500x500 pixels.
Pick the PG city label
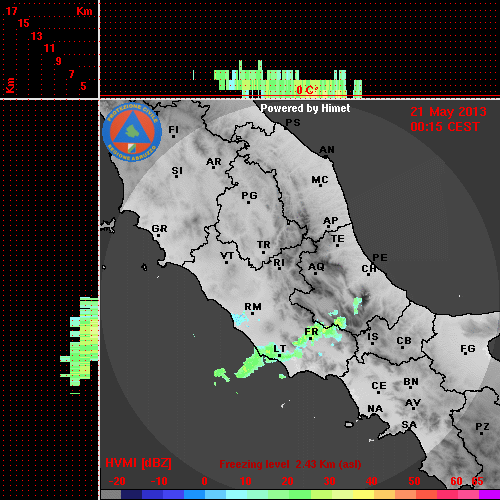[x=249, y=195]
